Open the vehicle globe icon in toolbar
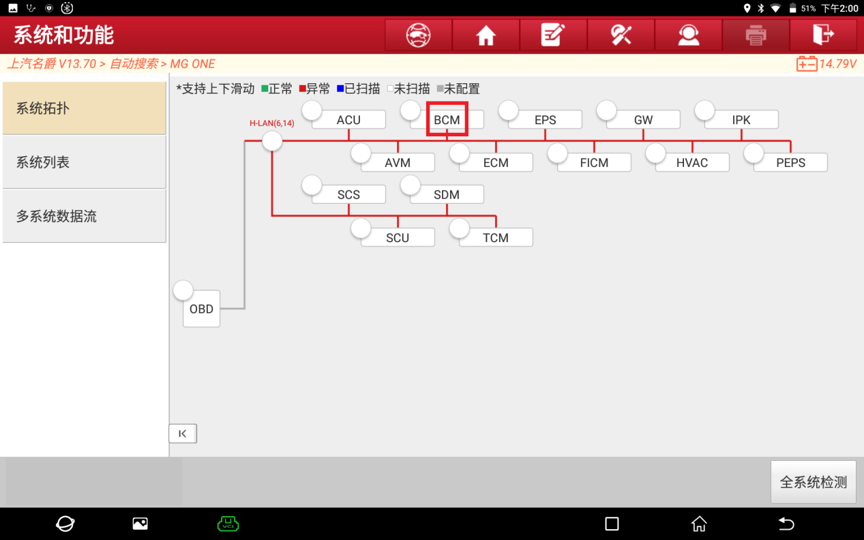 coord(418,35)
